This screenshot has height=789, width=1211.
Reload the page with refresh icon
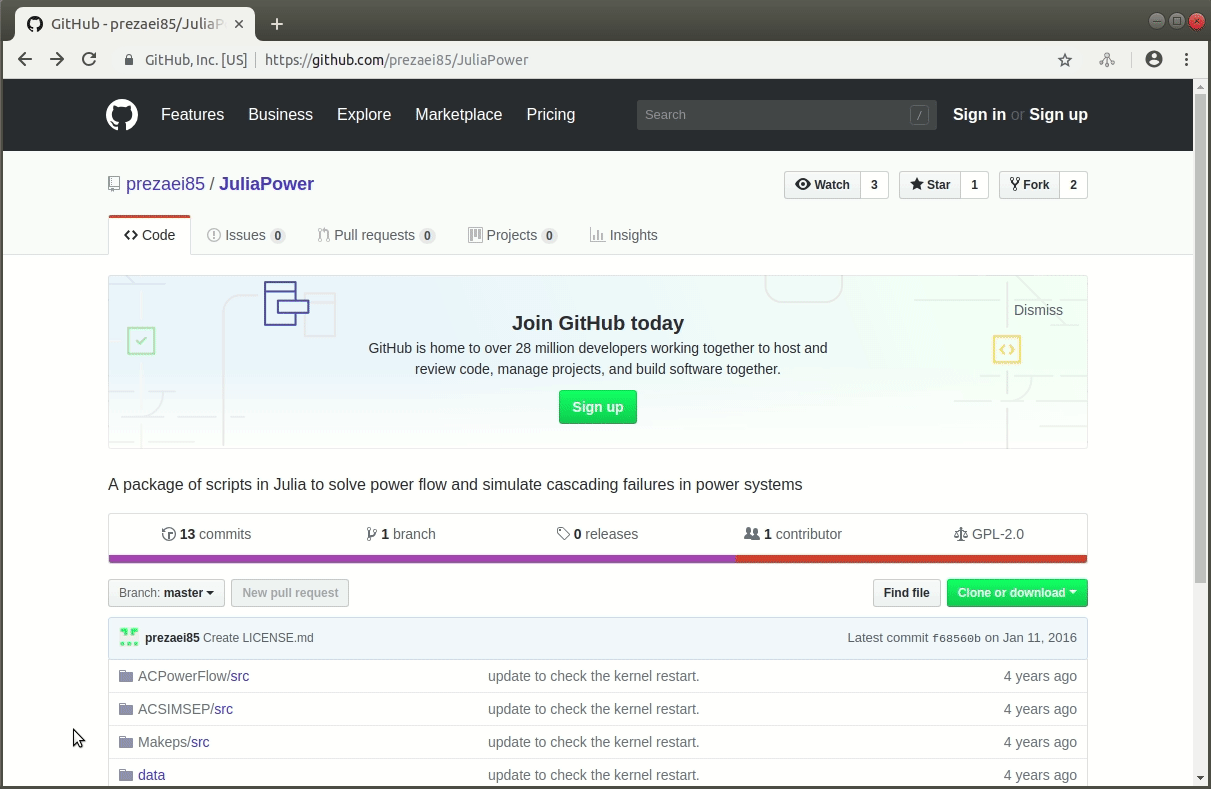(x=89, y=60)
